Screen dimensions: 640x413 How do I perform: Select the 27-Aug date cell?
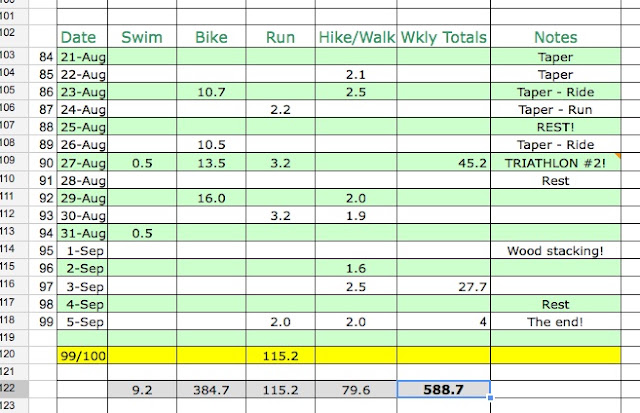click(82, 163)
